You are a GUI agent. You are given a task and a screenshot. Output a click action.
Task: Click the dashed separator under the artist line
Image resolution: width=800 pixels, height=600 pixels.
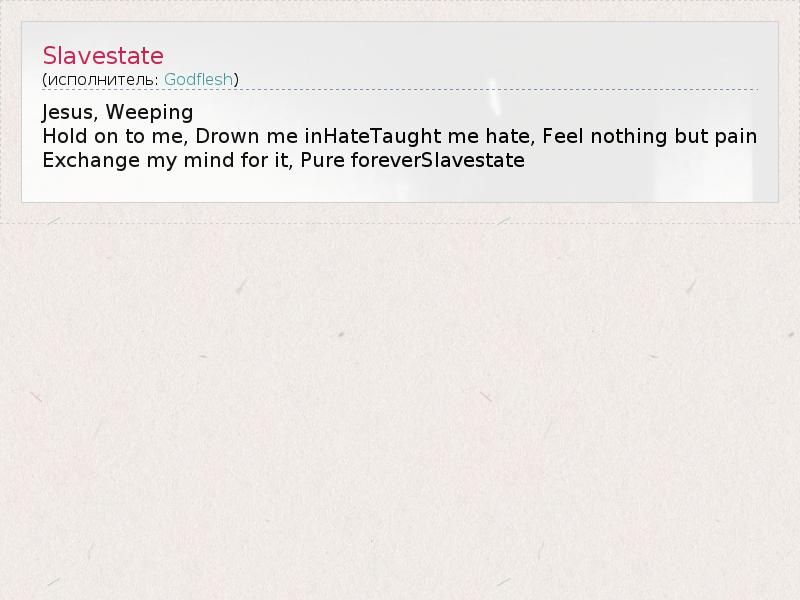400,90
